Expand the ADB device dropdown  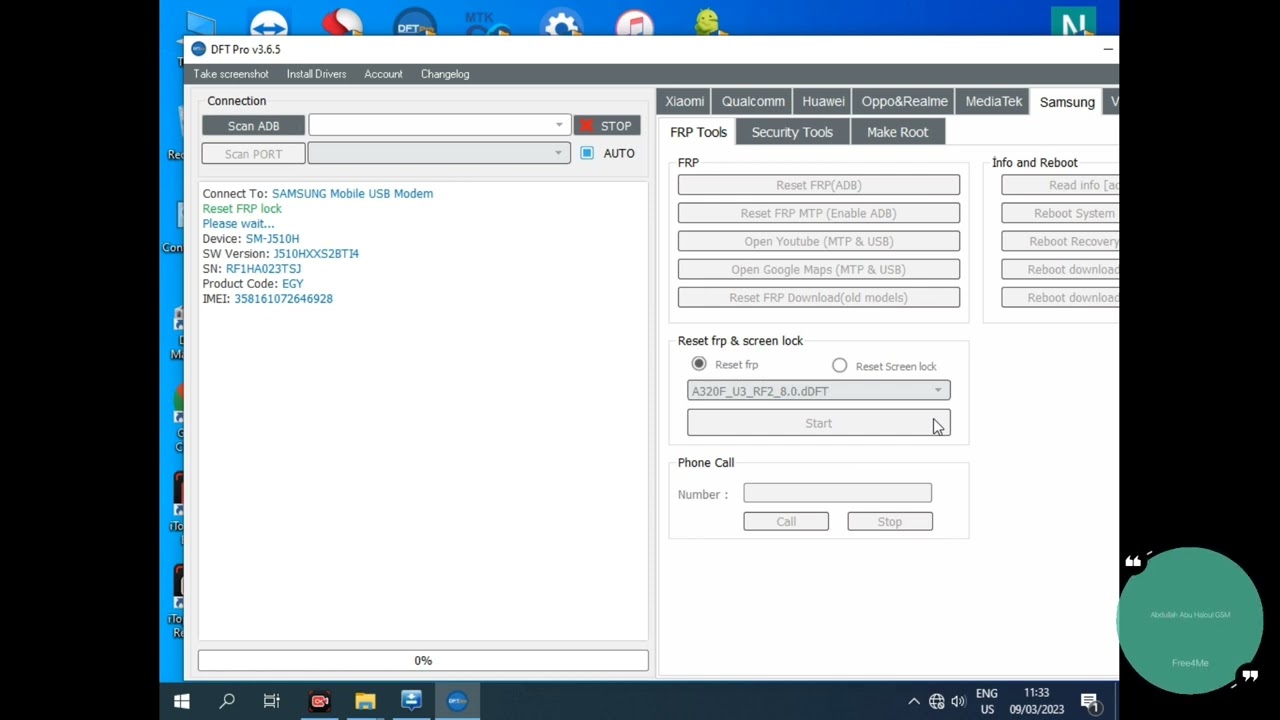559,125
